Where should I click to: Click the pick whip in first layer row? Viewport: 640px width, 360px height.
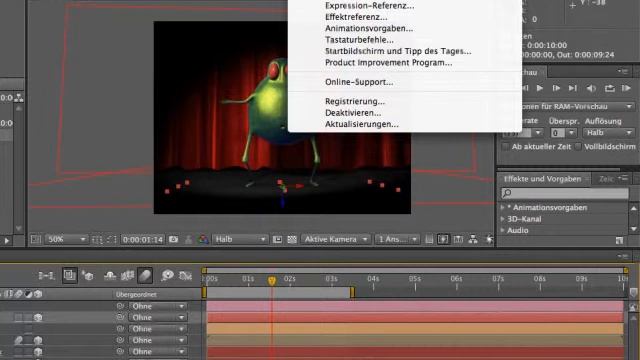point(120,306)
